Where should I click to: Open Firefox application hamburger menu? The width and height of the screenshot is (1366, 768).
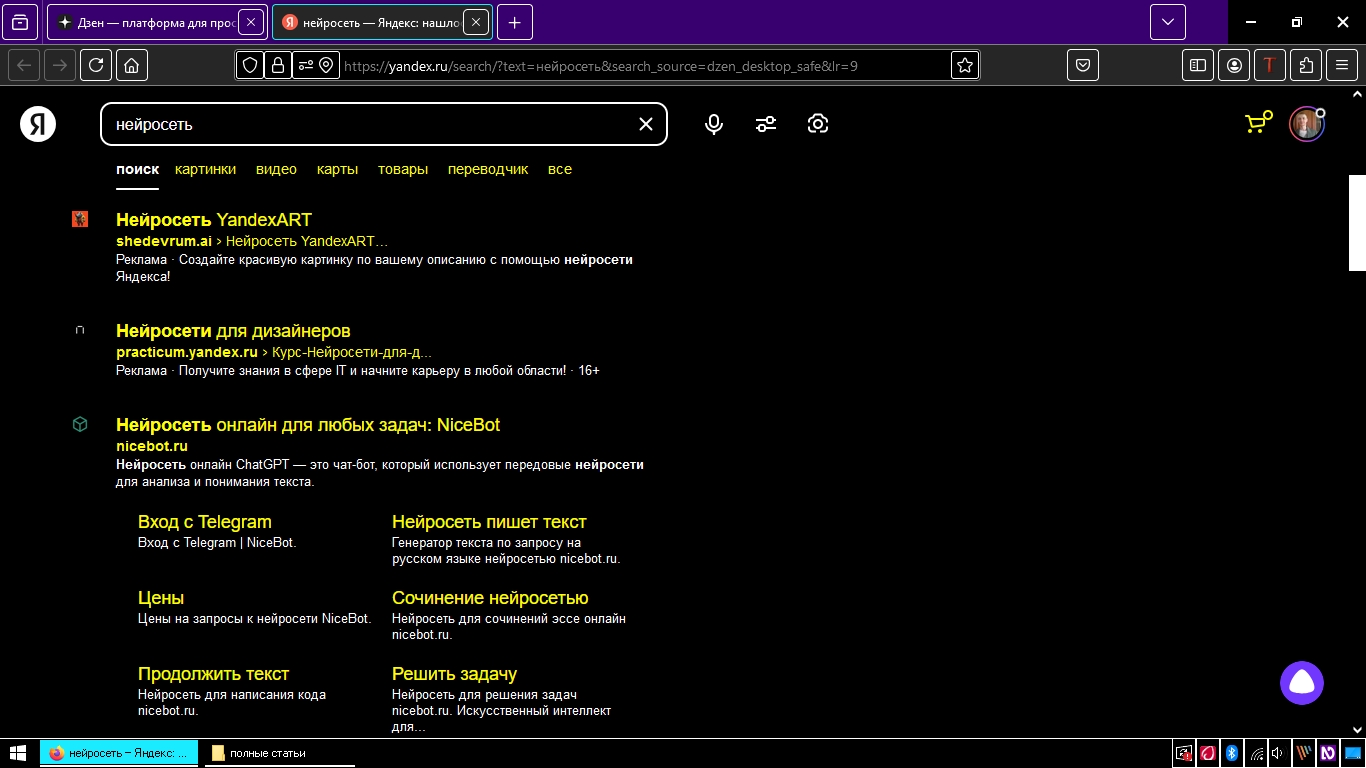[1342, 65]
